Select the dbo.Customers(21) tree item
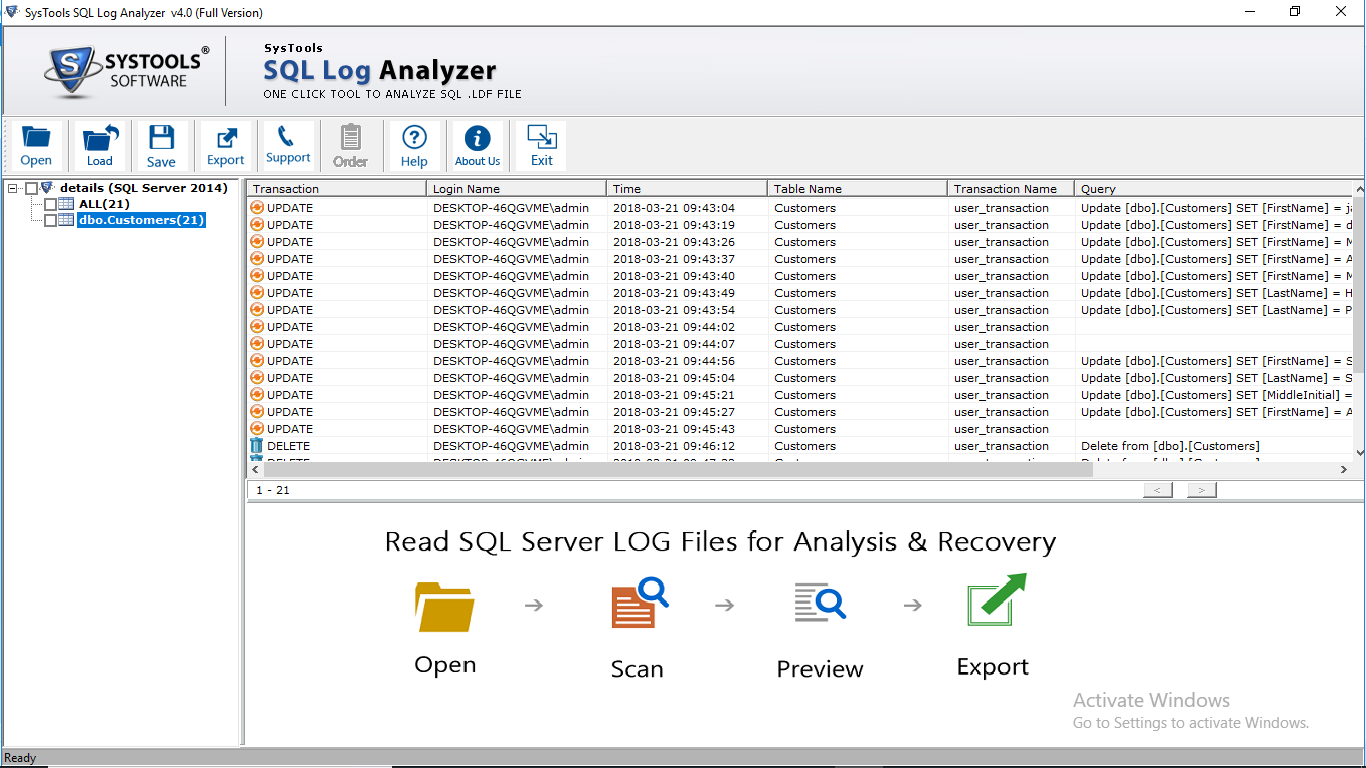Viewport: 1366px width, 768px height. [140, 220]
